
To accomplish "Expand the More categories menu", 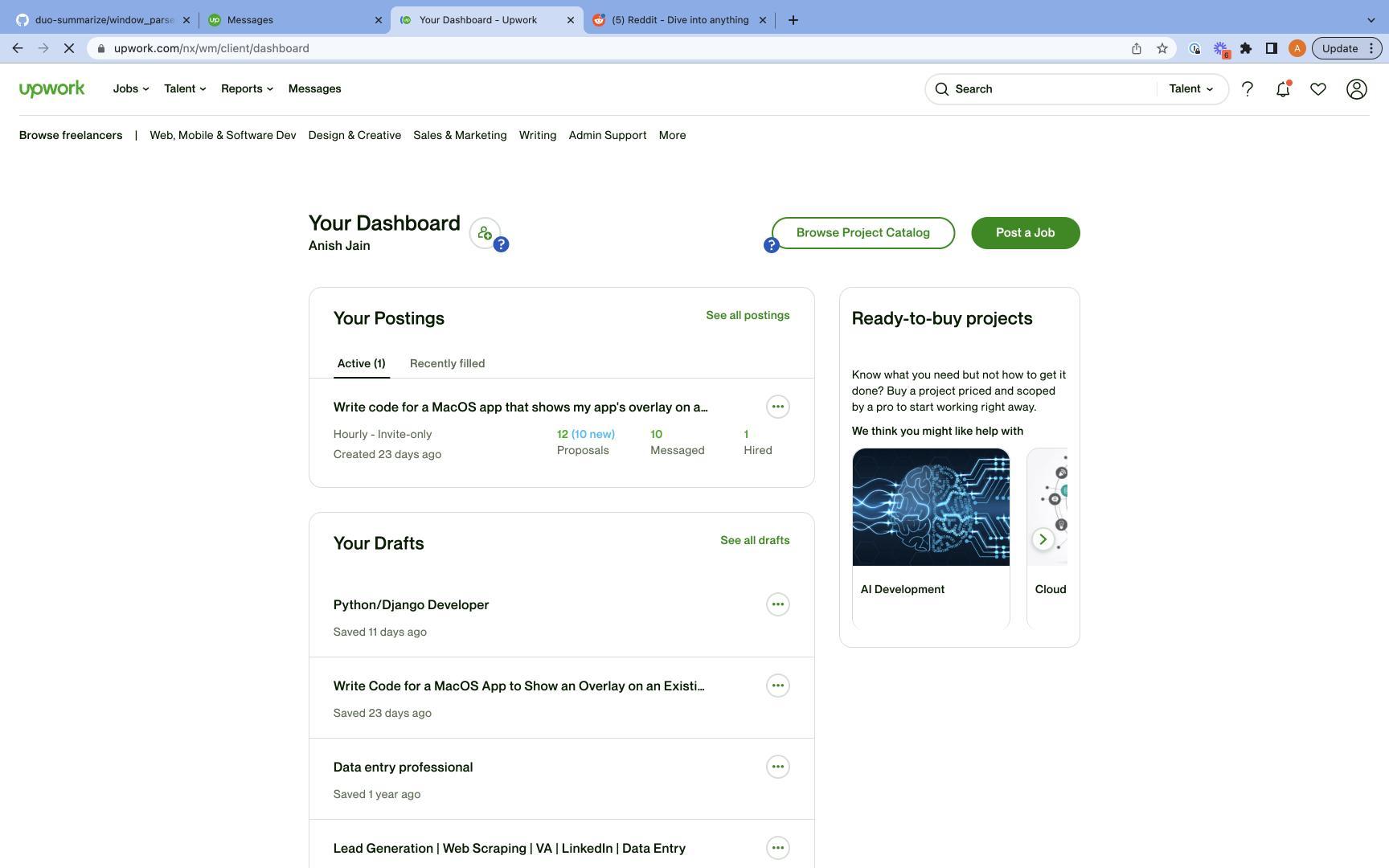I will point(672,135).
